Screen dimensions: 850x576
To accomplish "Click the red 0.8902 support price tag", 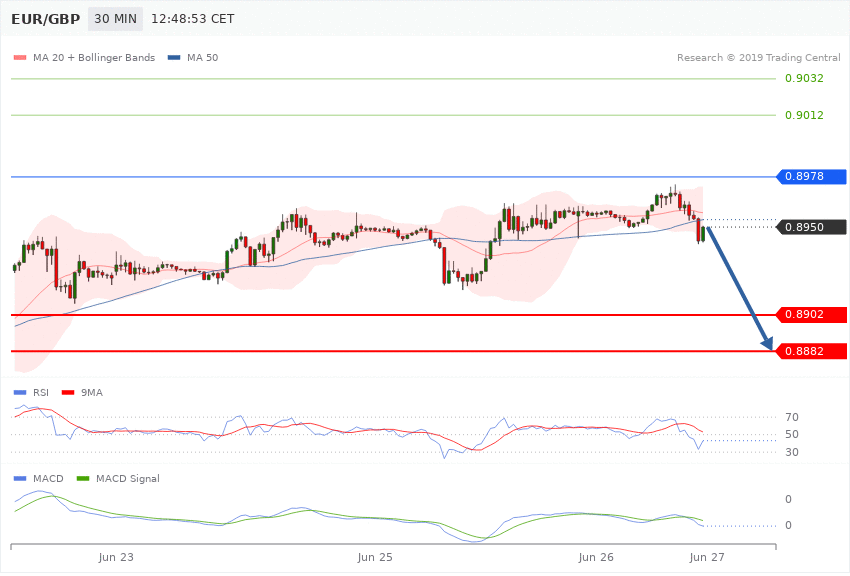I will click(x=812, y=314).
